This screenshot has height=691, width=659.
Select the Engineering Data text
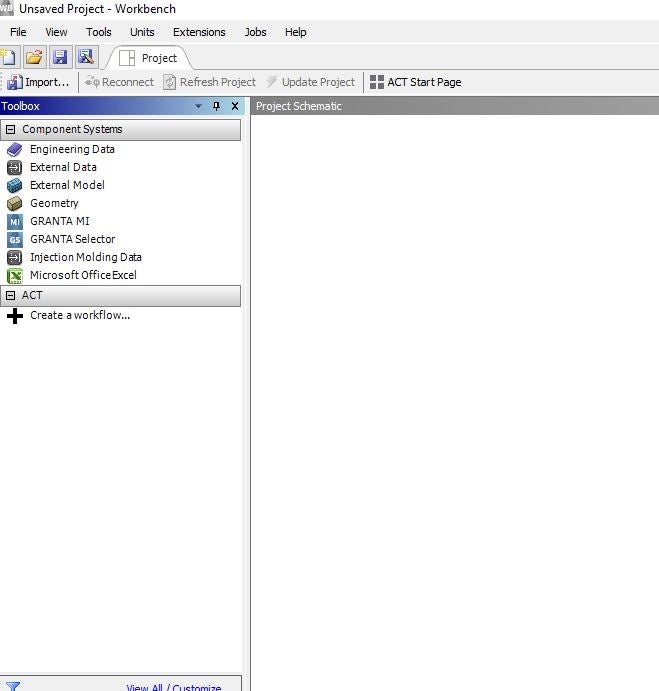tap(72, 149)
